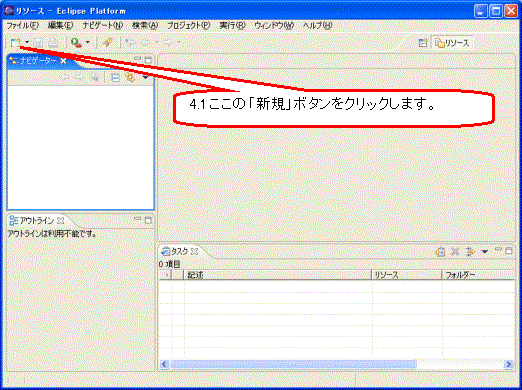Click the New wizard toolbar icon
This screenshot has height=390, width=522.
coord(16,43)
